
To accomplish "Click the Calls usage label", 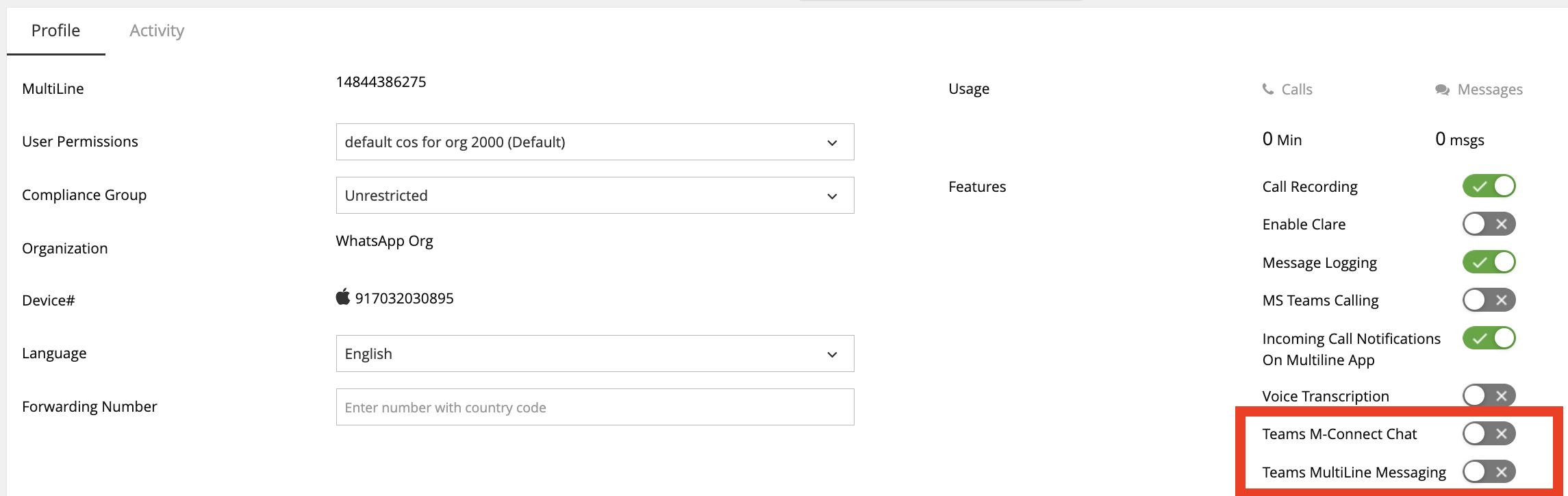I will tap(1297, 90).
